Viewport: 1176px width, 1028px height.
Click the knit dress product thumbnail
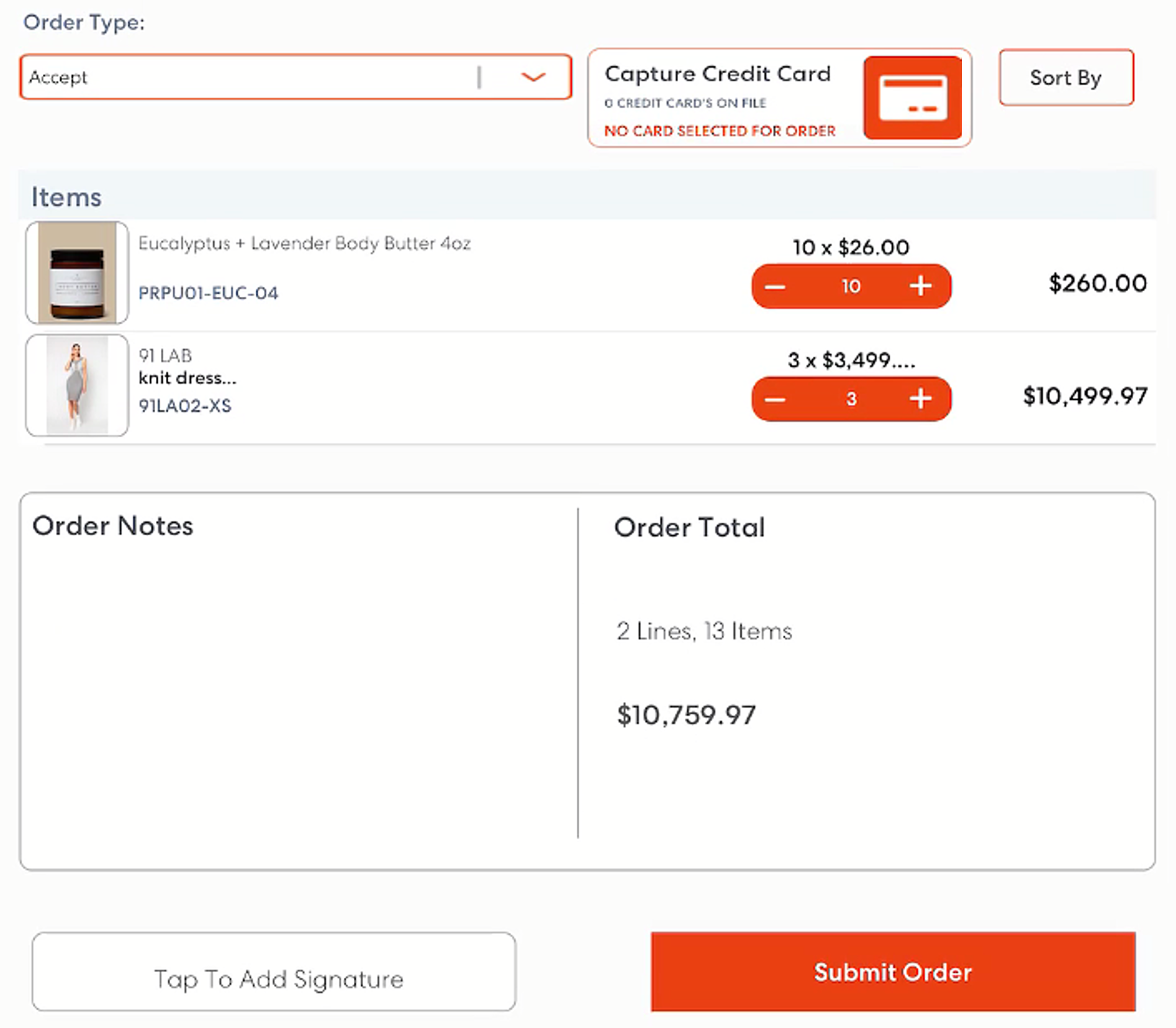[x=76, y=385]
